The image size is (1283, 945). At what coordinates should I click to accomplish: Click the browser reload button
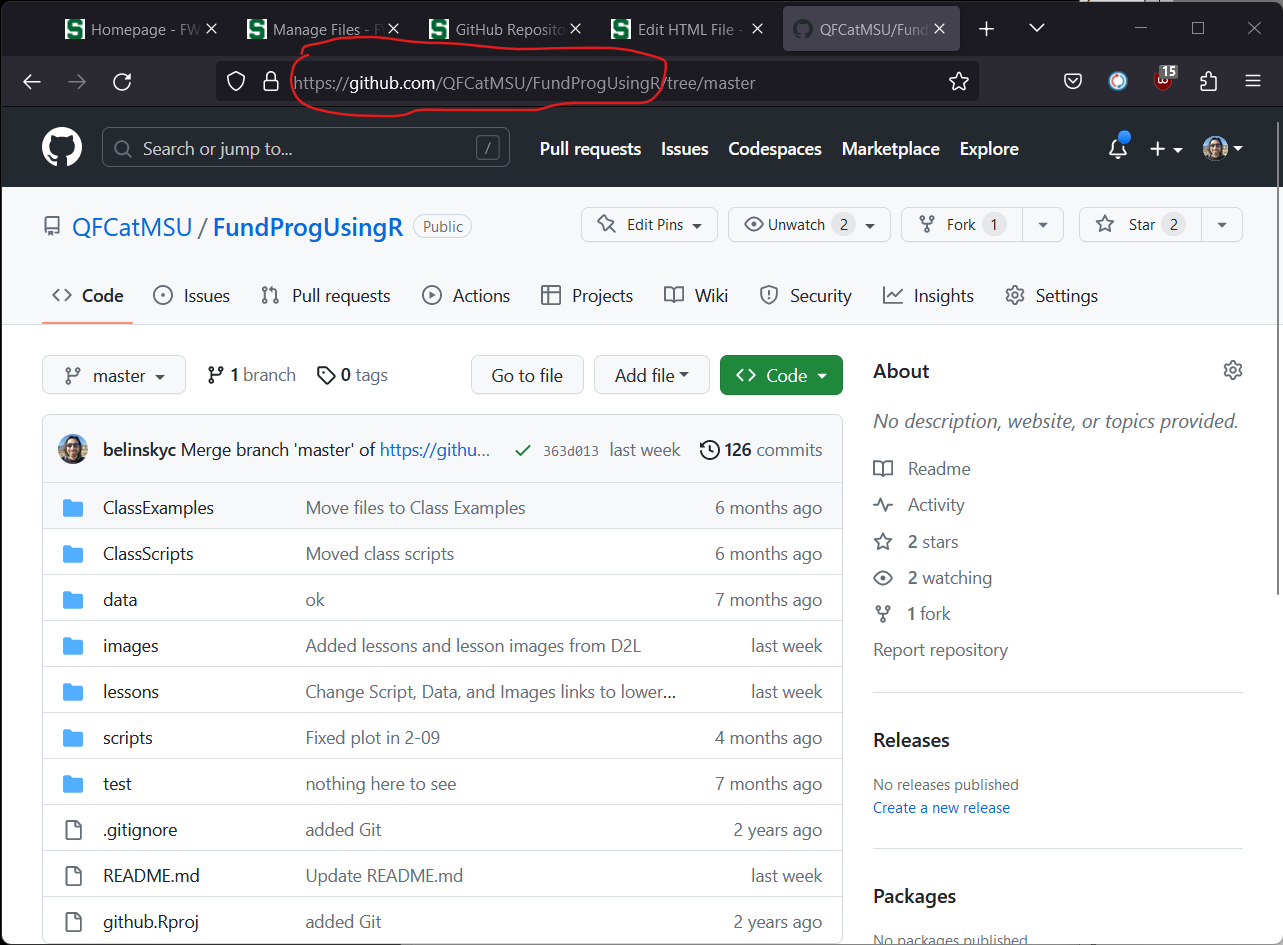pyautogui.click(x=122, y=82)
